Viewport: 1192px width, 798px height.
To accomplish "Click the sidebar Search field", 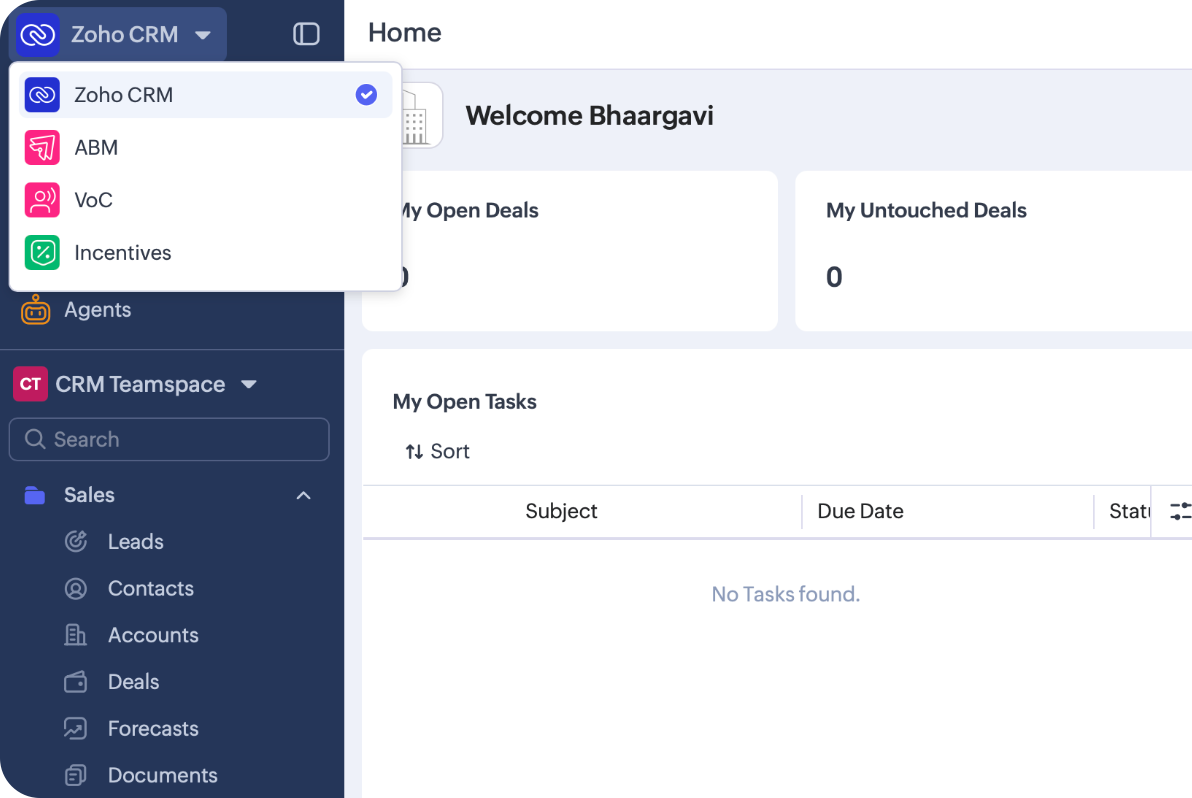I will pyautogui.click(x=169, y=439).
